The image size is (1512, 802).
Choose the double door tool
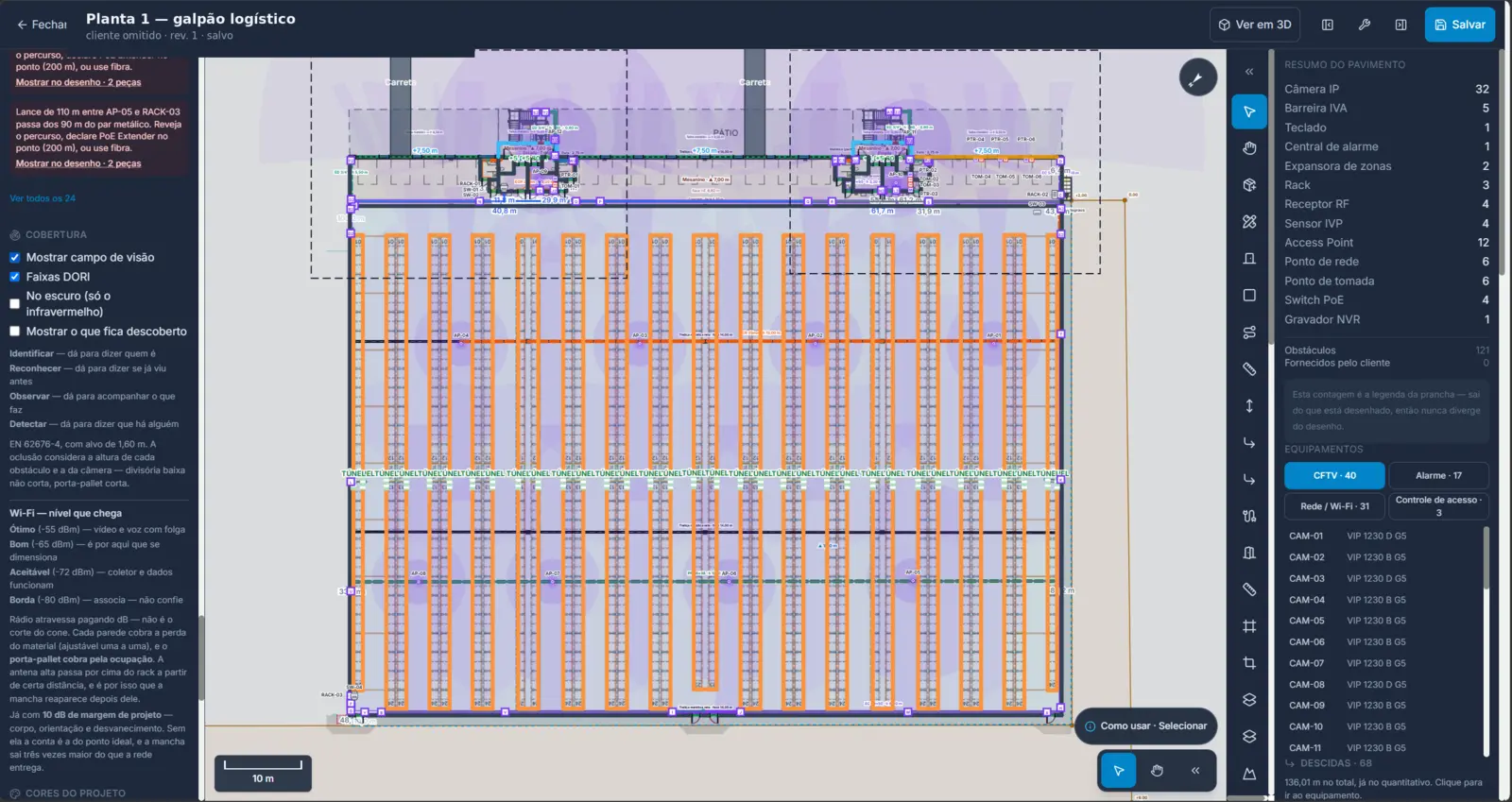coord(1249,553)
